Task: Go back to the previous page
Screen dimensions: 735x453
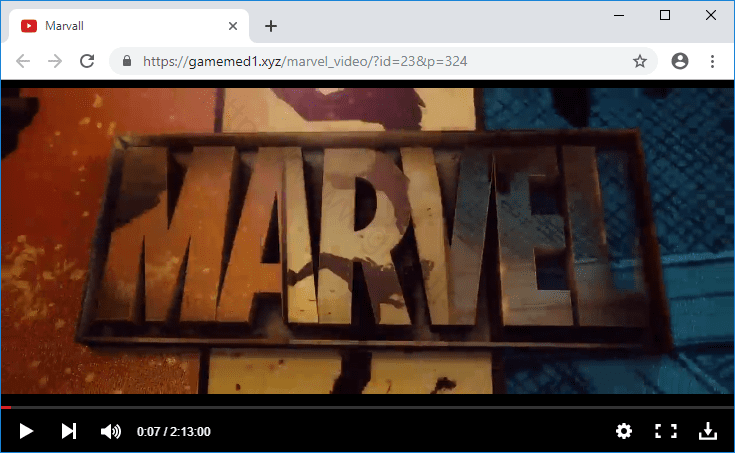Action: click(23, 61)
